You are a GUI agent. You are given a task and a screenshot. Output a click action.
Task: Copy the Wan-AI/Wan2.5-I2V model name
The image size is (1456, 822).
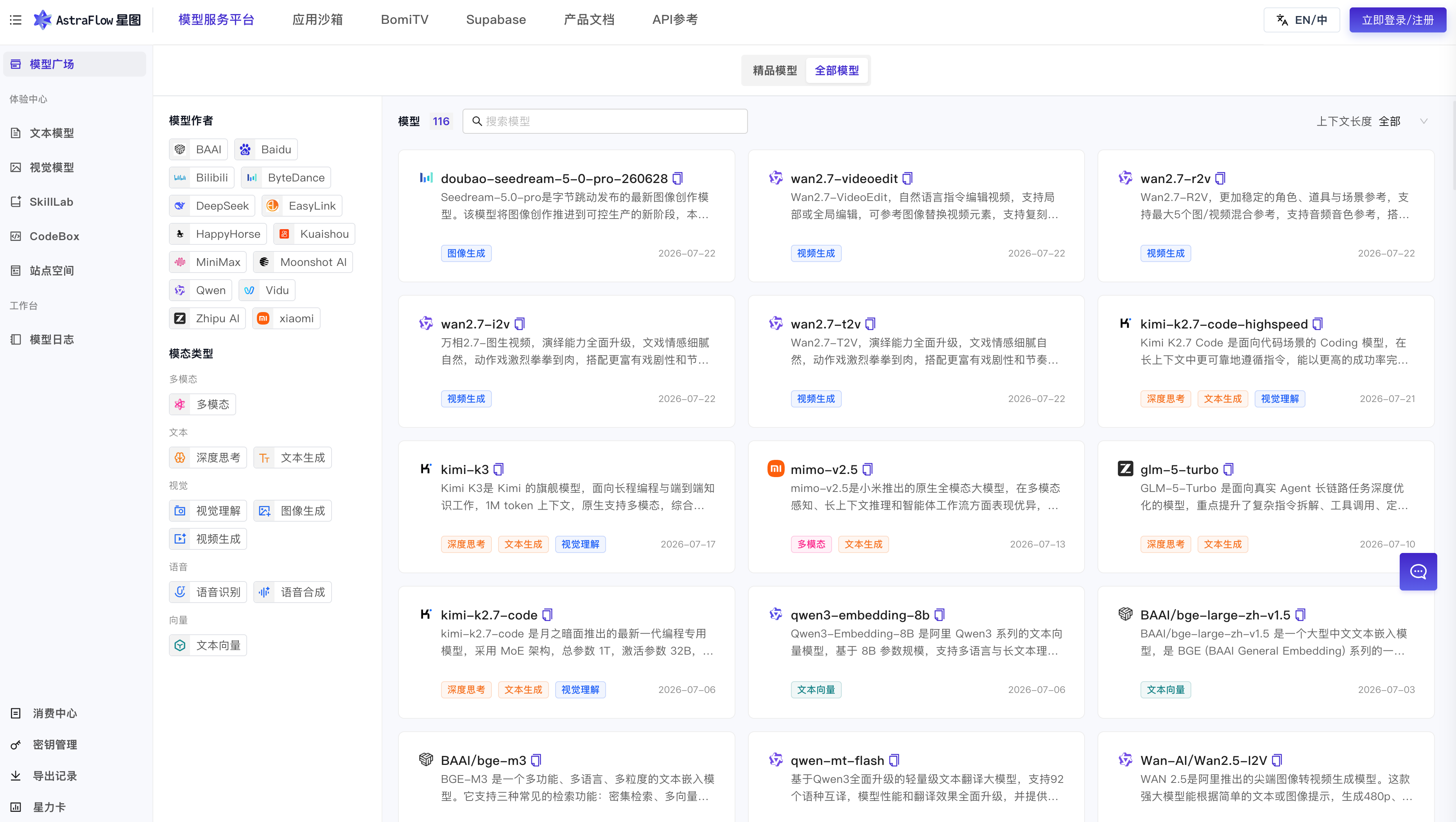[x=1277, y=760]
